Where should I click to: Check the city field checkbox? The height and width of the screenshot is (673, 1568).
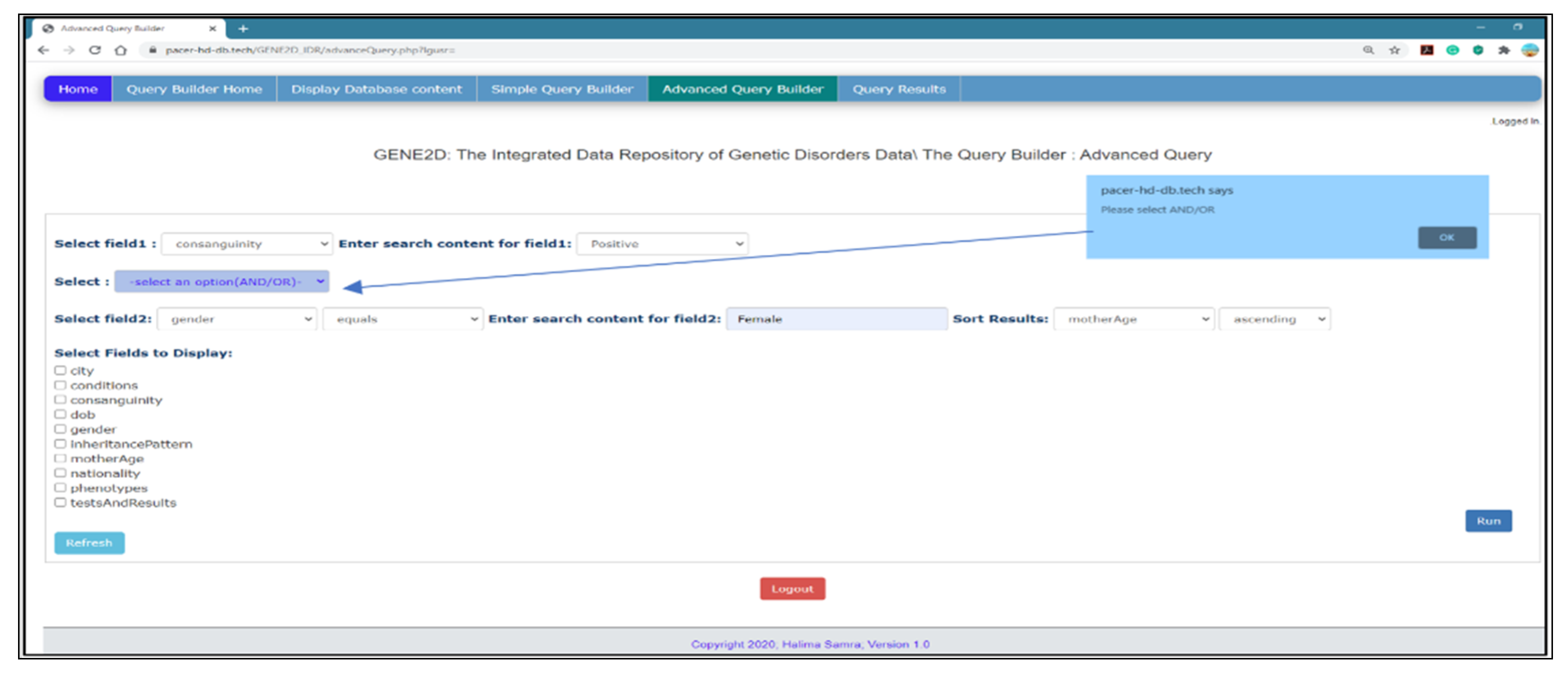[x=60, y=370]
